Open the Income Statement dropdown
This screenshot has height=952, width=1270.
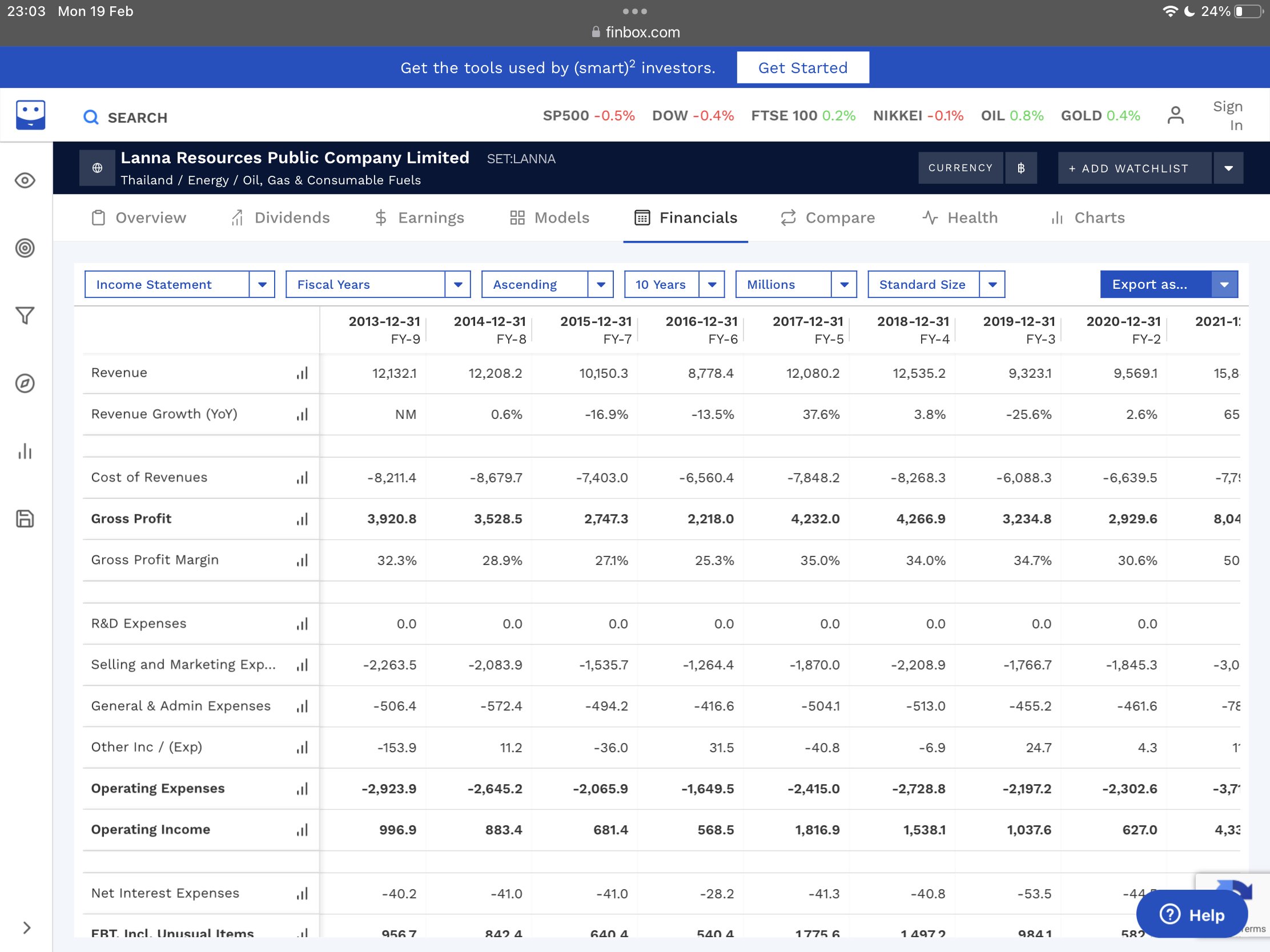pos(180,285)
